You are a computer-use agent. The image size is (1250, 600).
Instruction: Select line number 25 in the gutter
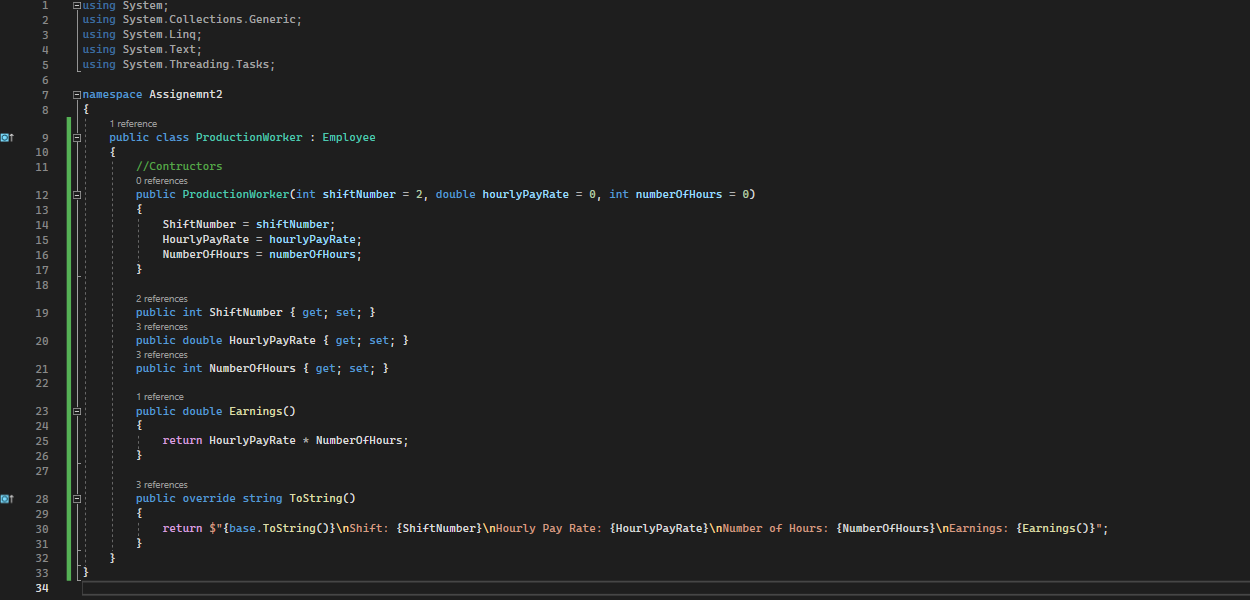click(x=42, y=440)
